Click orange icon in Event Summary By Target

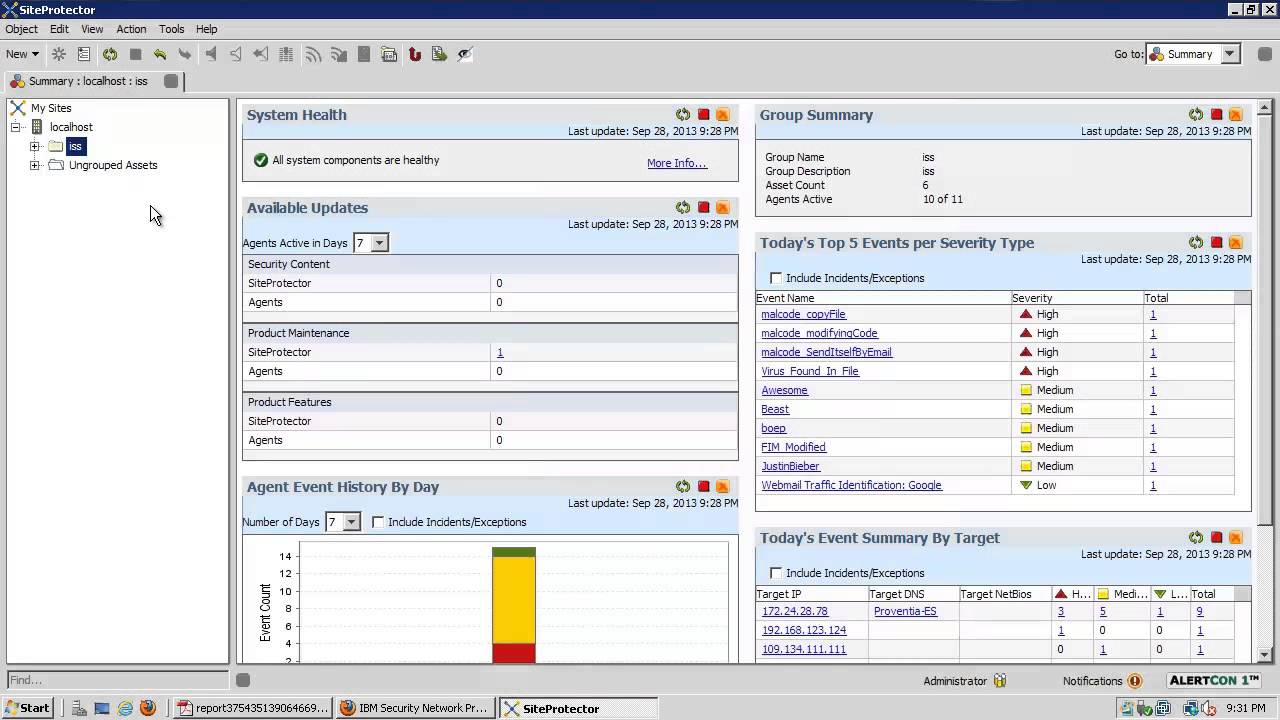click(x=1235, y=538)
